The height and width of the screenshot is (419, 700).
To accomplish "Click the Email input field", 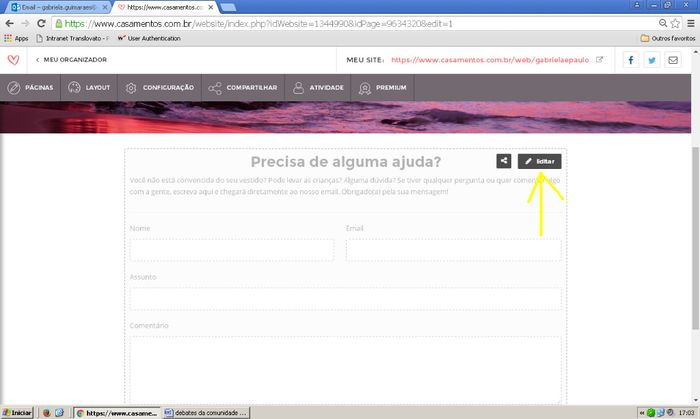I will click(x=454, y=250).
